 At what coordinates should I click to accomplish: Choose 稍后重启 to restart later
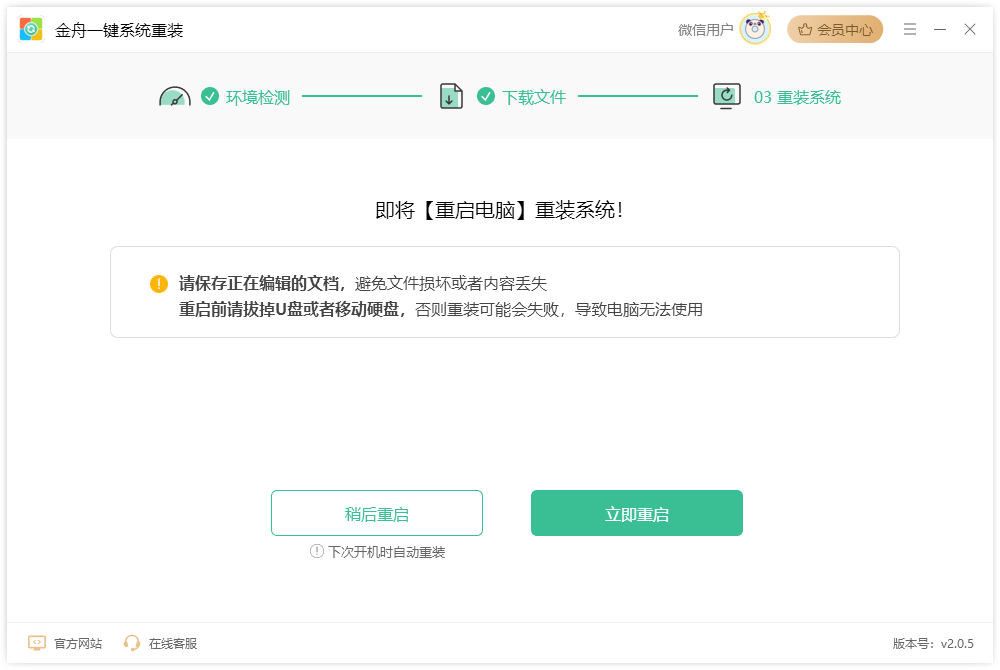pyautogui.click(x=377, y=514)
